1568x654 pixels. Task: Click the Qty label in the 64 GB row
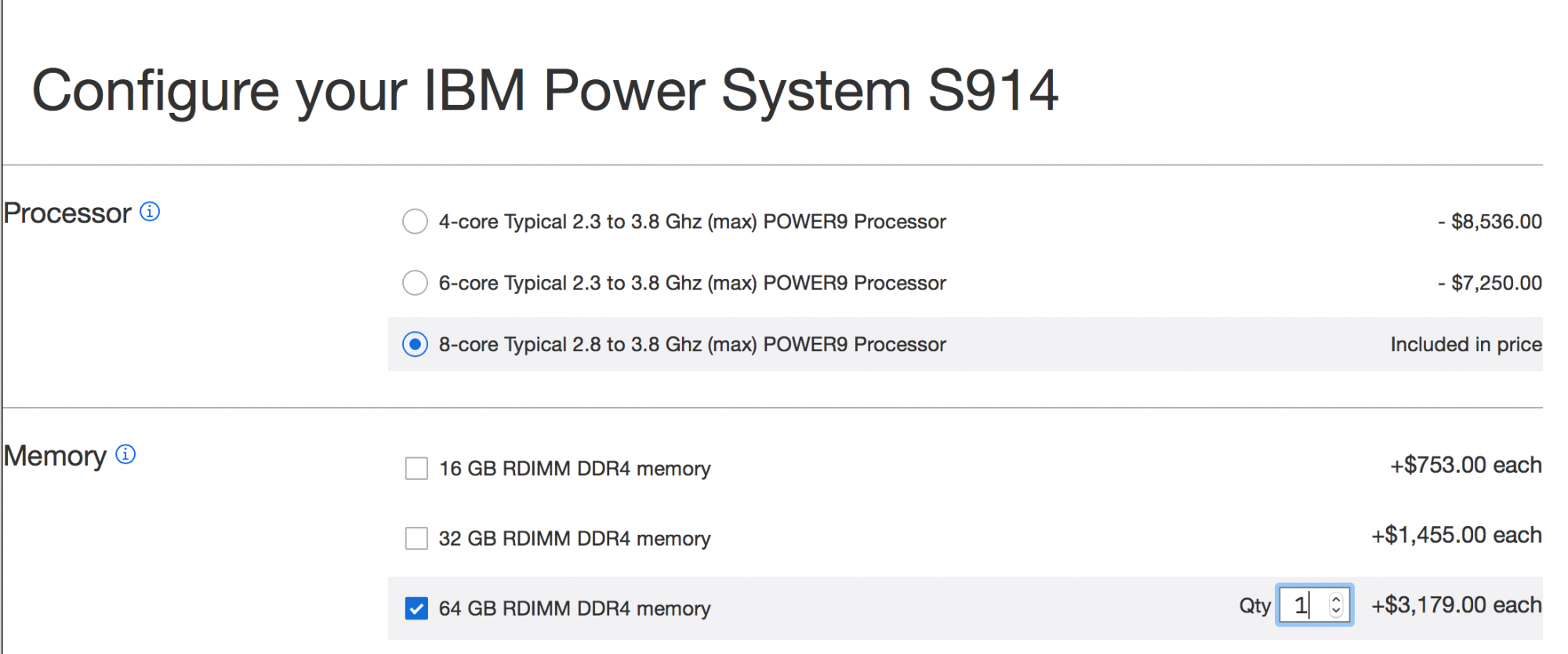click(x=1254, y=605)
